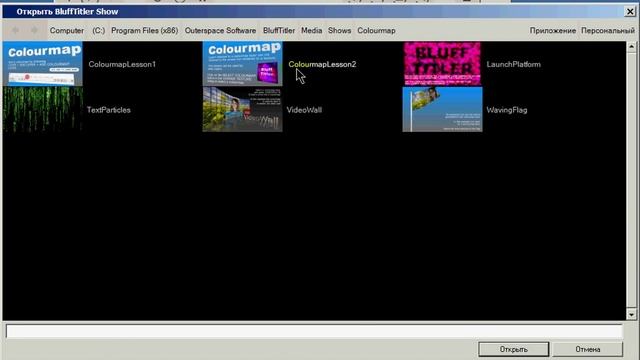The width and height of the screenshot is (640, 360).
Task: Switch to the Персональный location tab
Action: [608, 31]
